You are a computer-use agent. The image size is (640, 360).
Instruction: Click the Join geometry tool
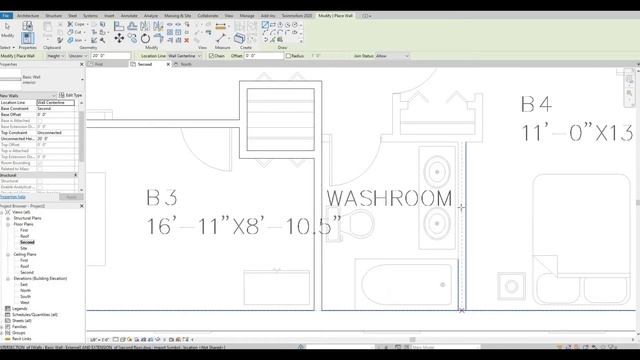coord(75,40)
